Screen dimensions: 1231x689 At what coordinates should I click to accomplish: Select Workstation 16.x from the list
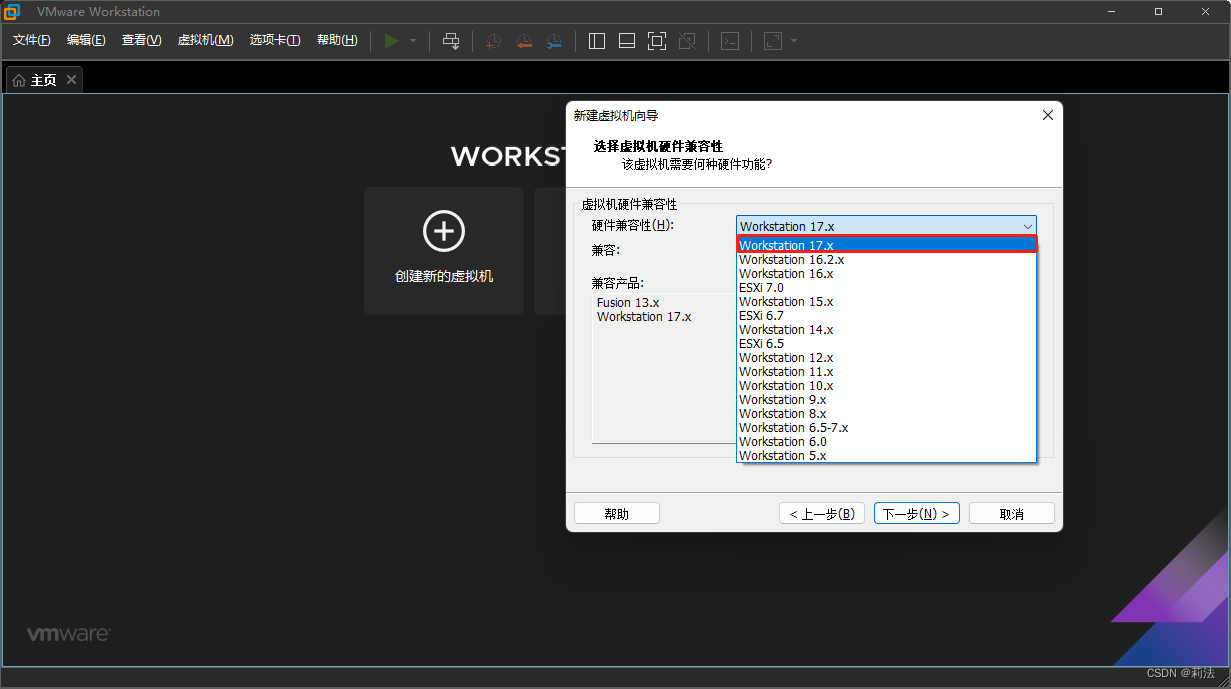point(886,273)
